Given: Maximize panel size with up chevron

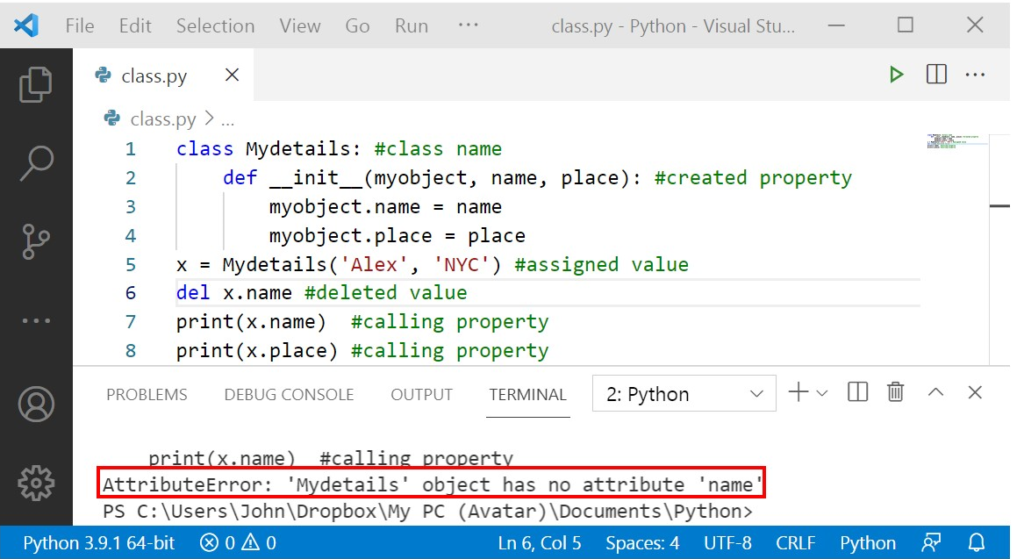Looking at the screenshot, I should coord(936,392).
